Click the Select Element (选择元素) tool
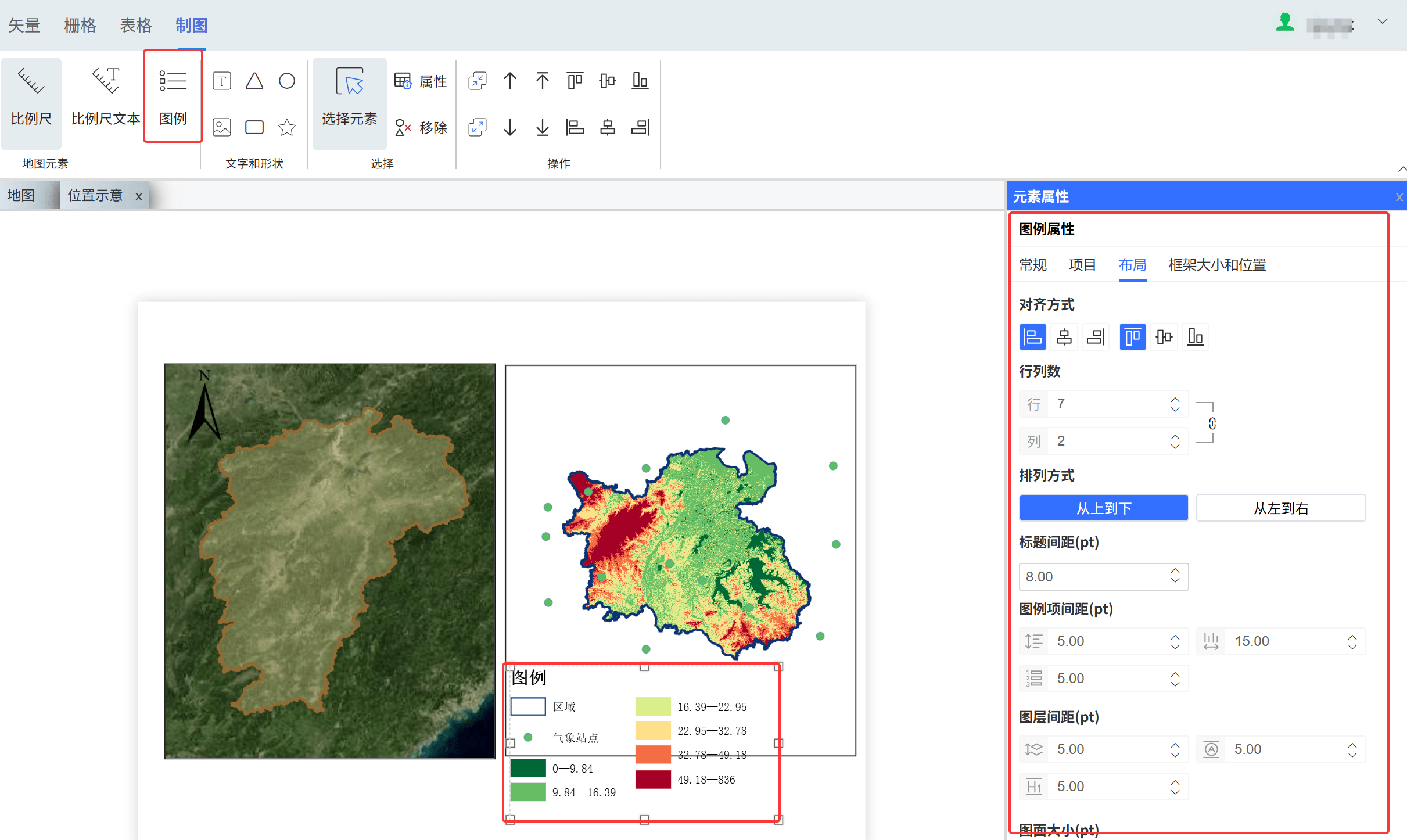This screenshot has height=840, width=1407. click(x=349, y=98)
